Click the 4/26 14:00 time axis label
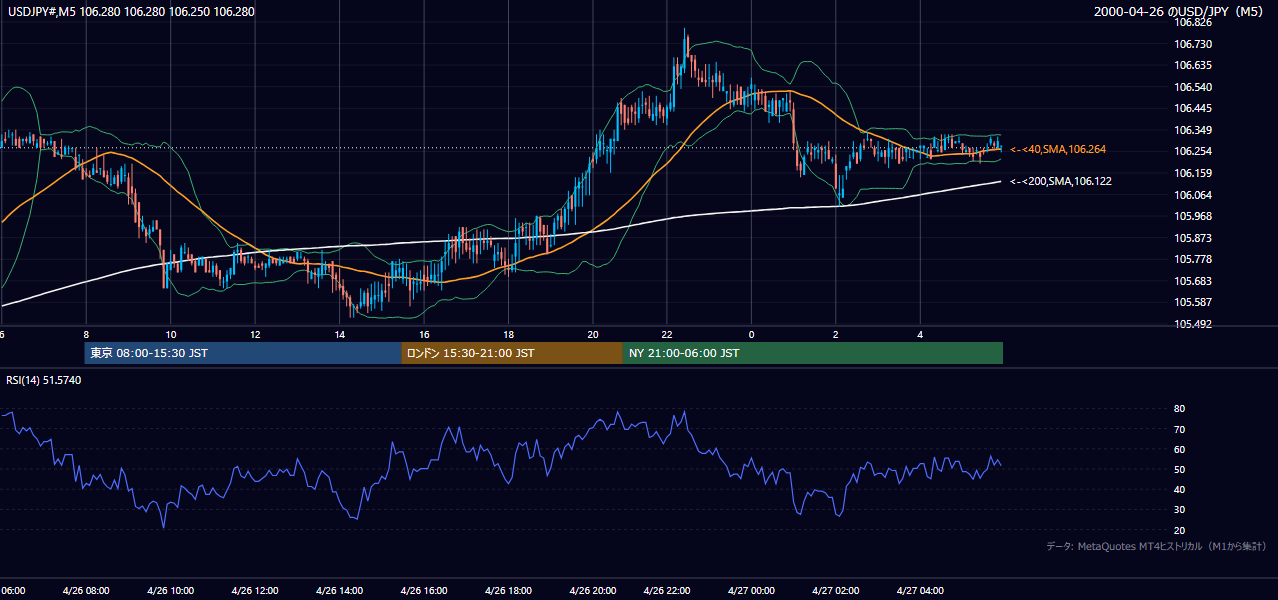 [x=339, y=591]
